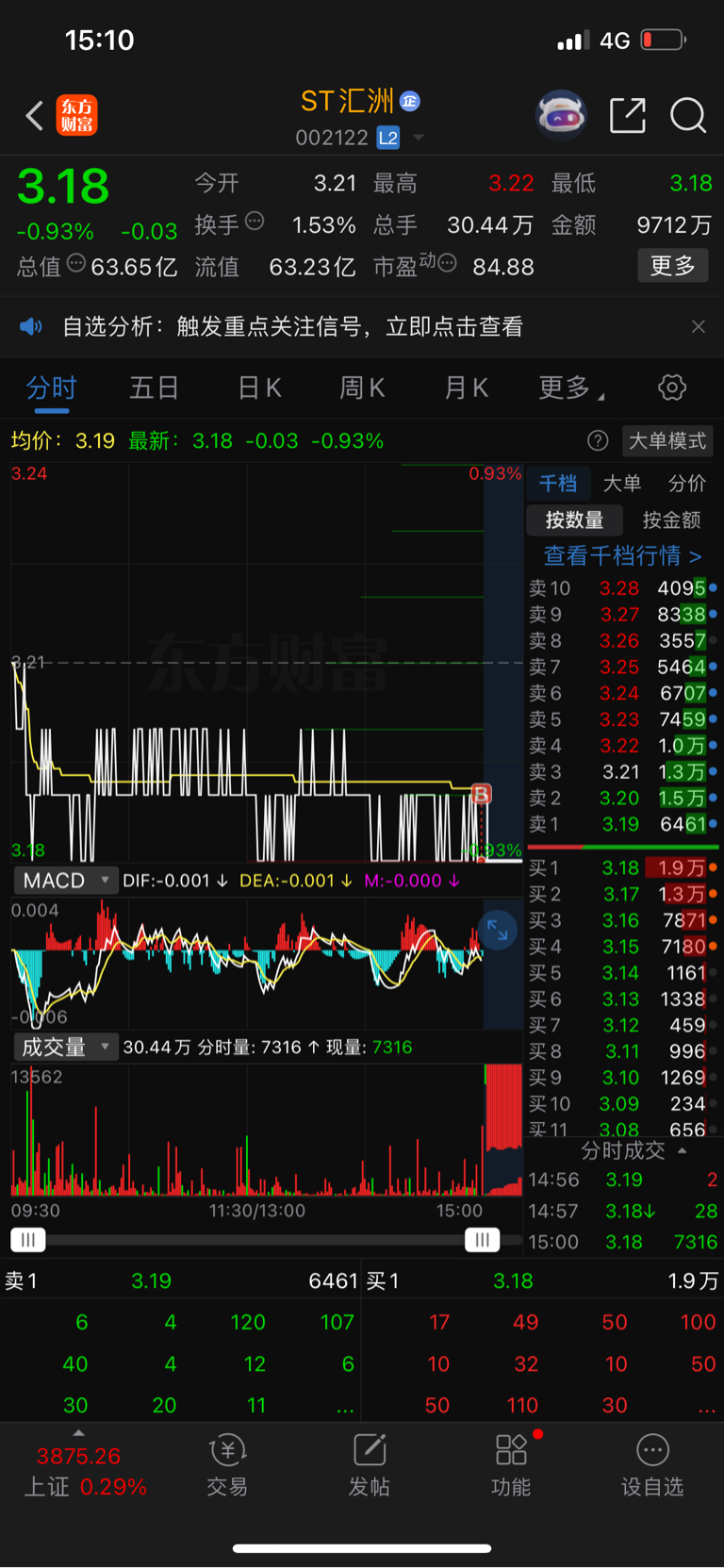724x1568 pixels.
Task: Tap the 14:57 trade record row
Action: point(622,1211)
